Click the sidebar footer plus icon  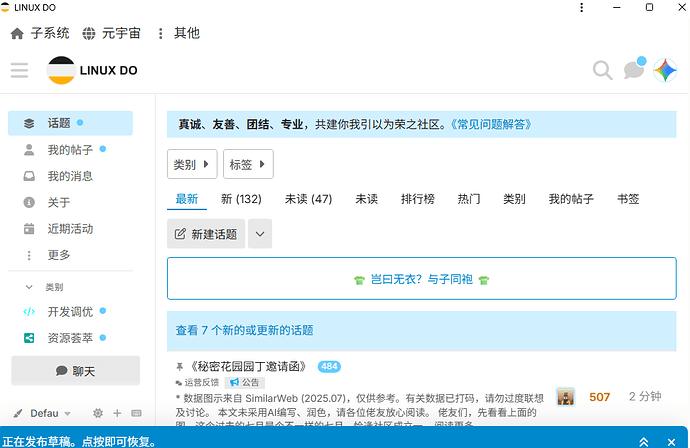pos(117,413)
